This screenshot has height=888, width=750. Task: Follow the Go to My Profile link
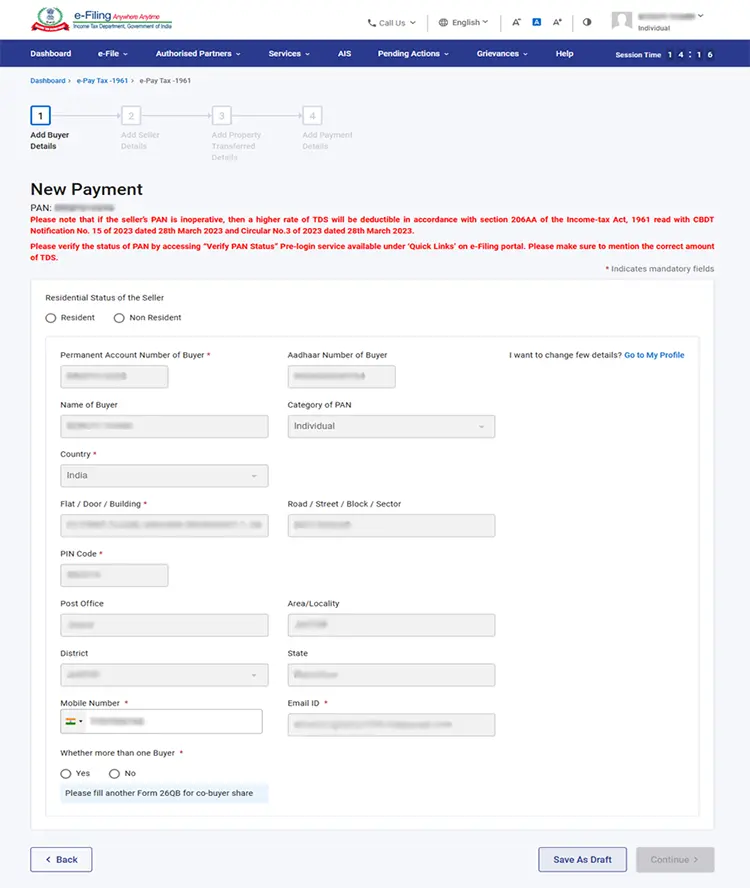pyautogui.click(x=654, y=355)
